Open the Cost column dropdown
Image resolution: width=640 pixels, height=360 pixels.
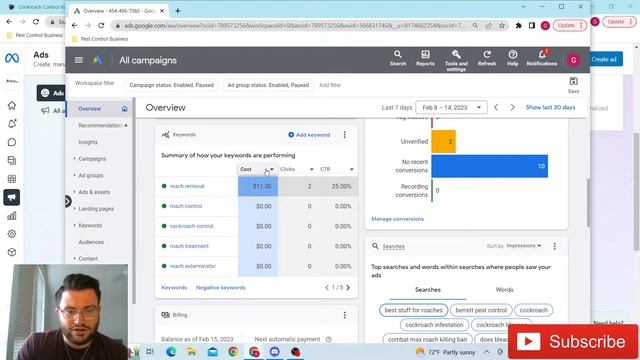(x=272, y=169)
